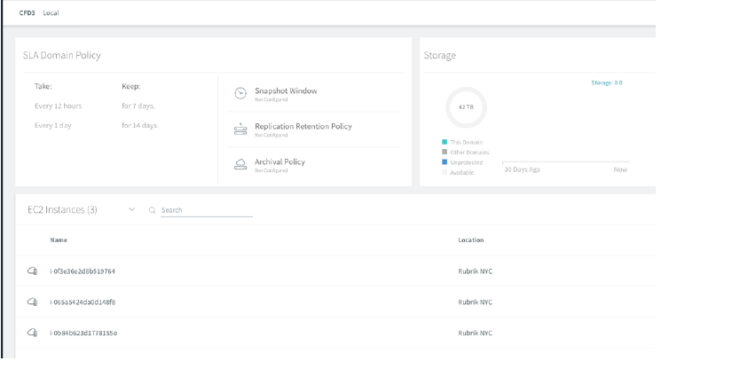Sort by the Location column header
Screen dimensions: 740x369
[471, 240]
